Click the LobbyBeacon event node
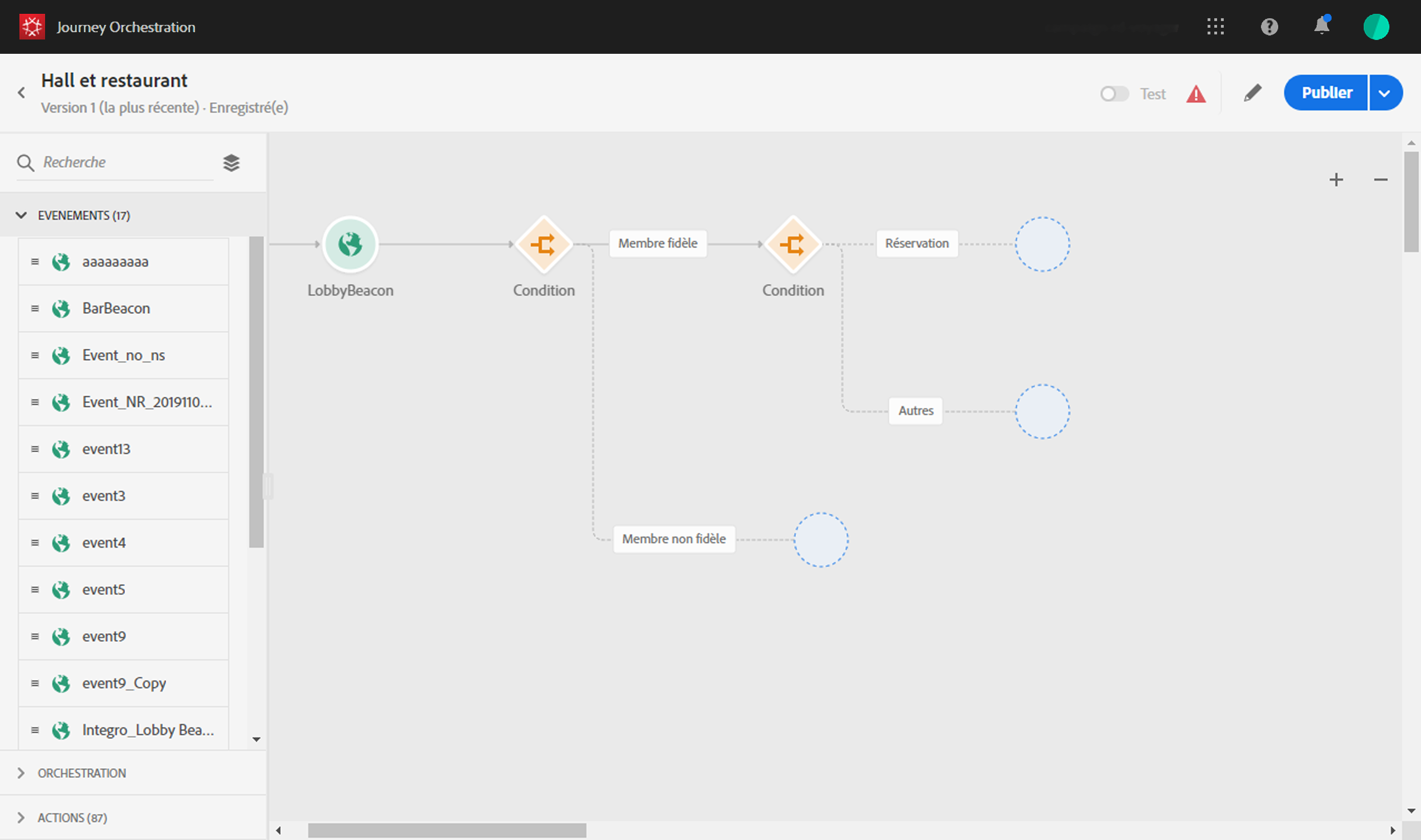Image resolution: width=1421 pixels, height=840 pixels. [x=350, y=244]
